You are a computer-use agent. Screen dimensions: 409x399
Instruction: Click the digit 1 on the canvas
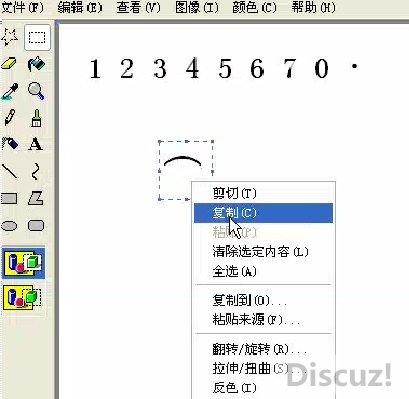[x=95, y=69]
